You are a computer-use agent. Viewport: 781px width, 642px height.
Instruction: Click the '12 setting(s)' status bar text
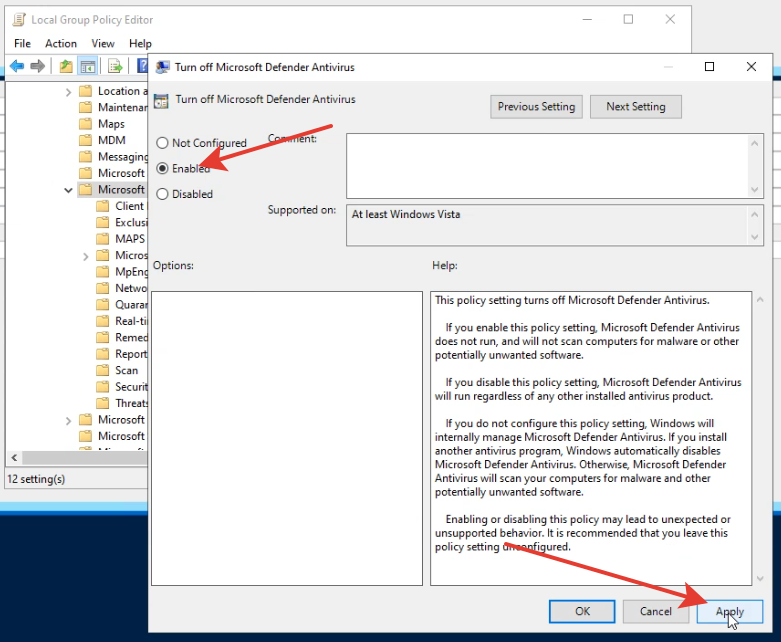pyautogui.click(x=36, y=479)
